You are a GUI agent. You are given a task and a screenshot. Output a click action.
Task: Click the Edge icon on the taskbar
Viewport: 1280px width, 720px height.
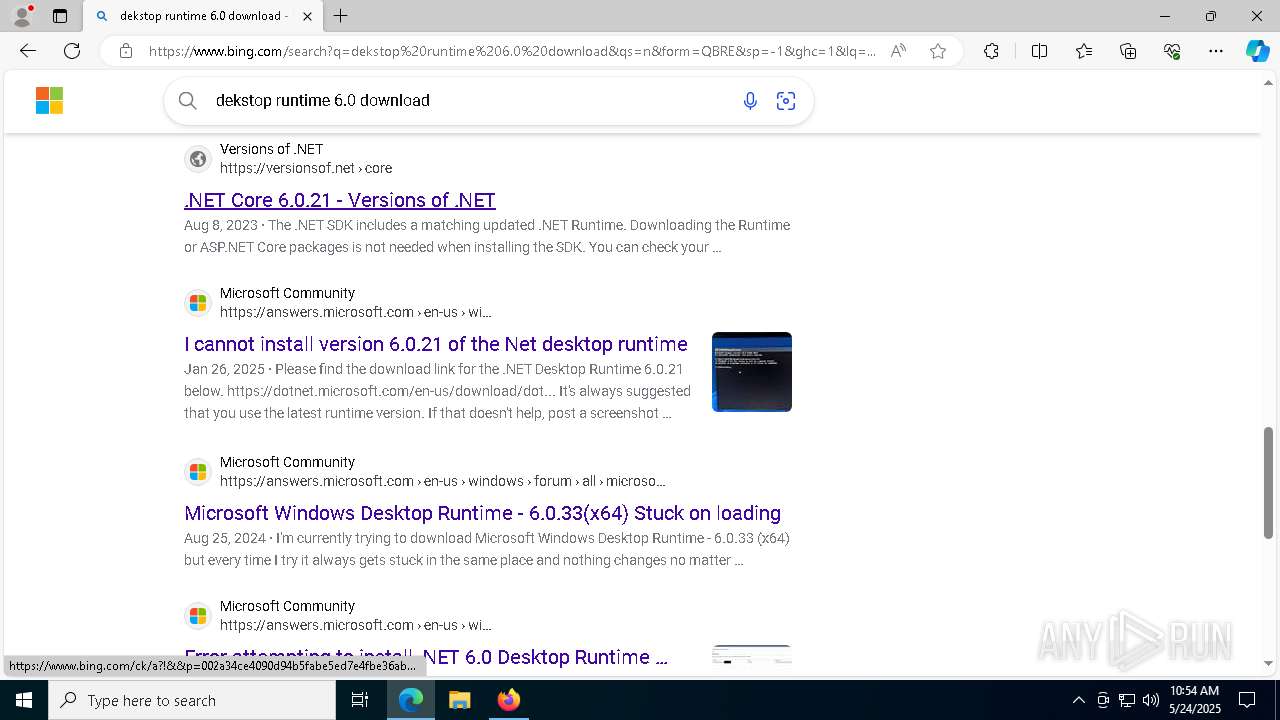(411, 700)
